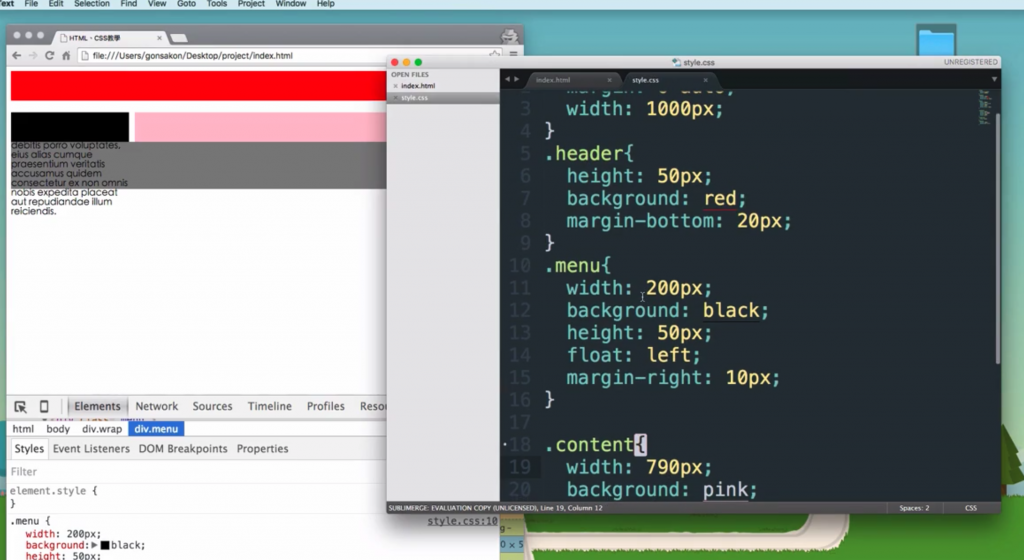
Task: Click the Sublime minimap
Action: (x=985, y=106)
